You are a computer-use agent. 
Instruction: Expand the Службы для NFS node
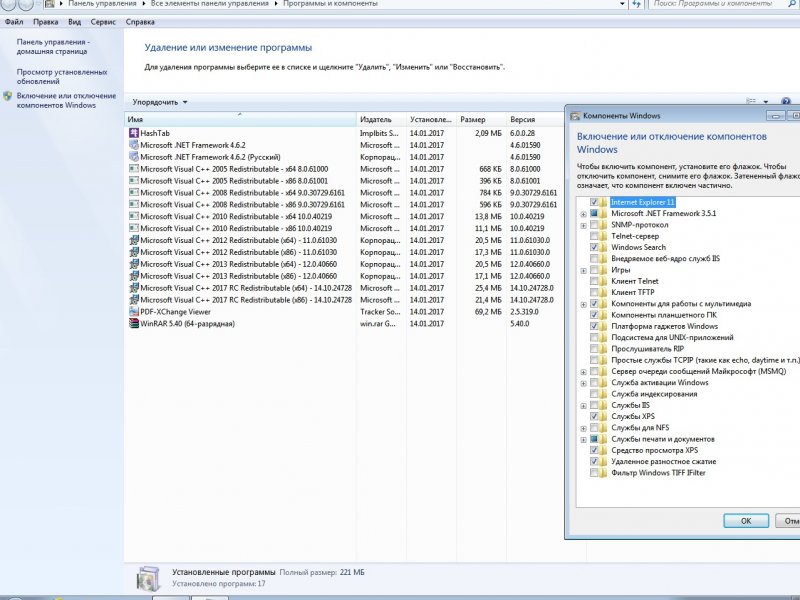[584, 428]
